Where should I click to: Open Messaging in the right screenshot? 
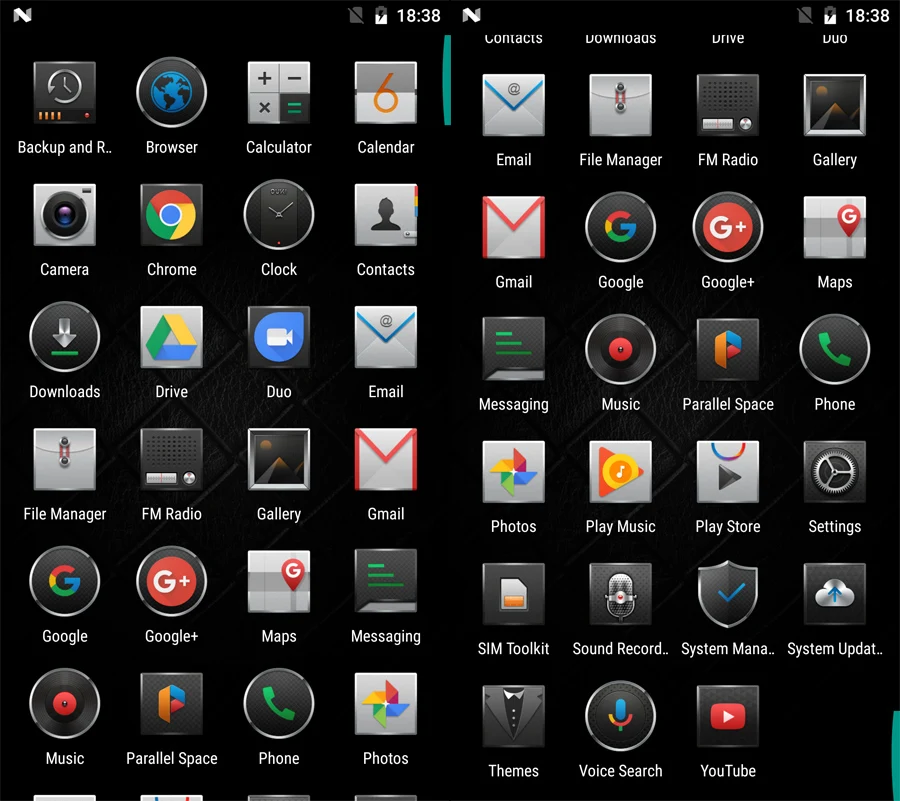513,349
